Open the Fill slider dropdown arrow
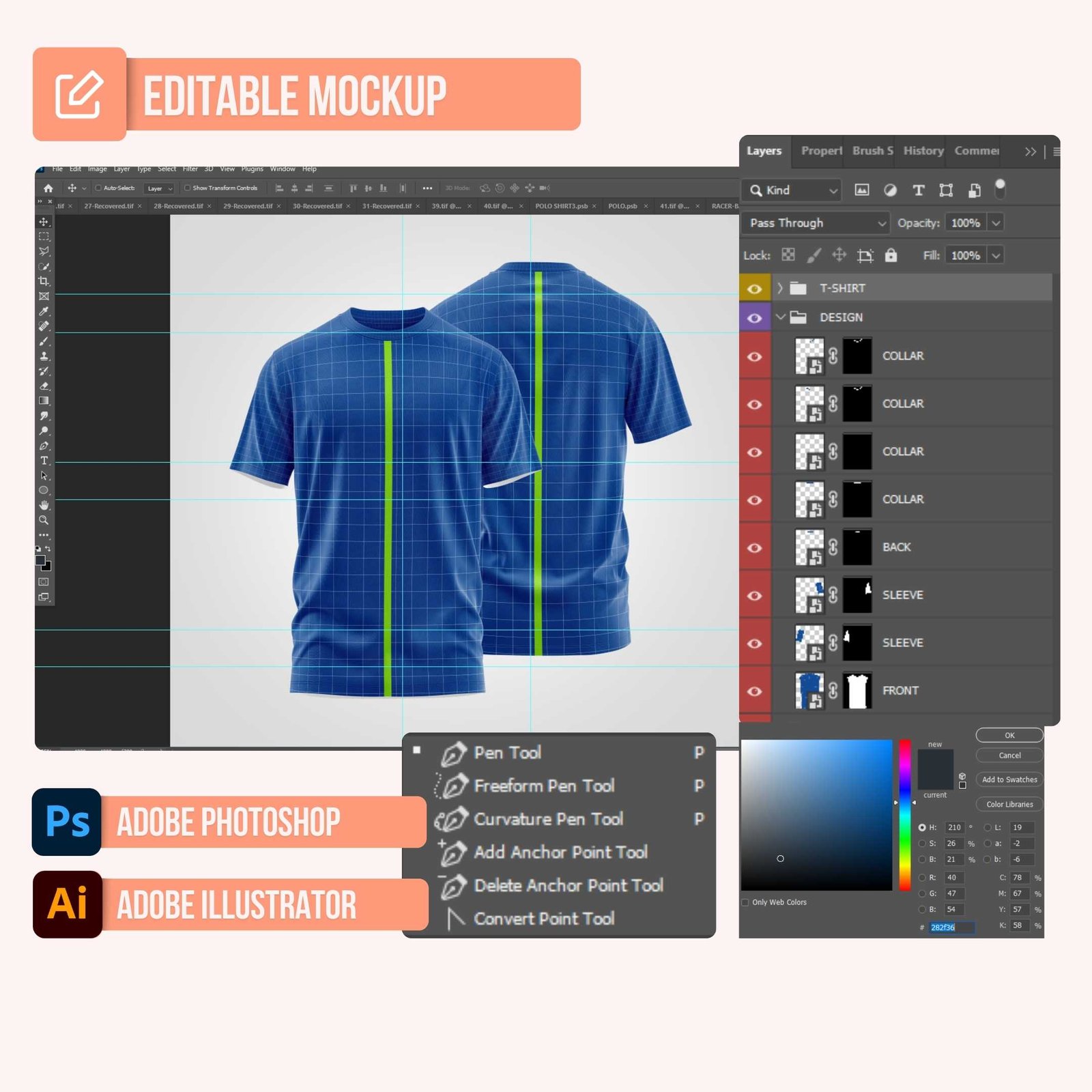The image size is (1092, 1092). tap(996, 255)
